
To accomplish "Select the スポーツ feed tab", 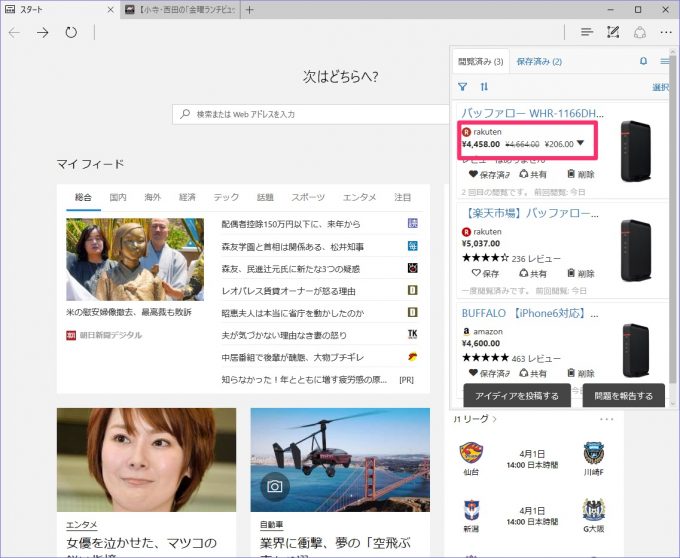I will pyautogui.click(x=308, y=197).
